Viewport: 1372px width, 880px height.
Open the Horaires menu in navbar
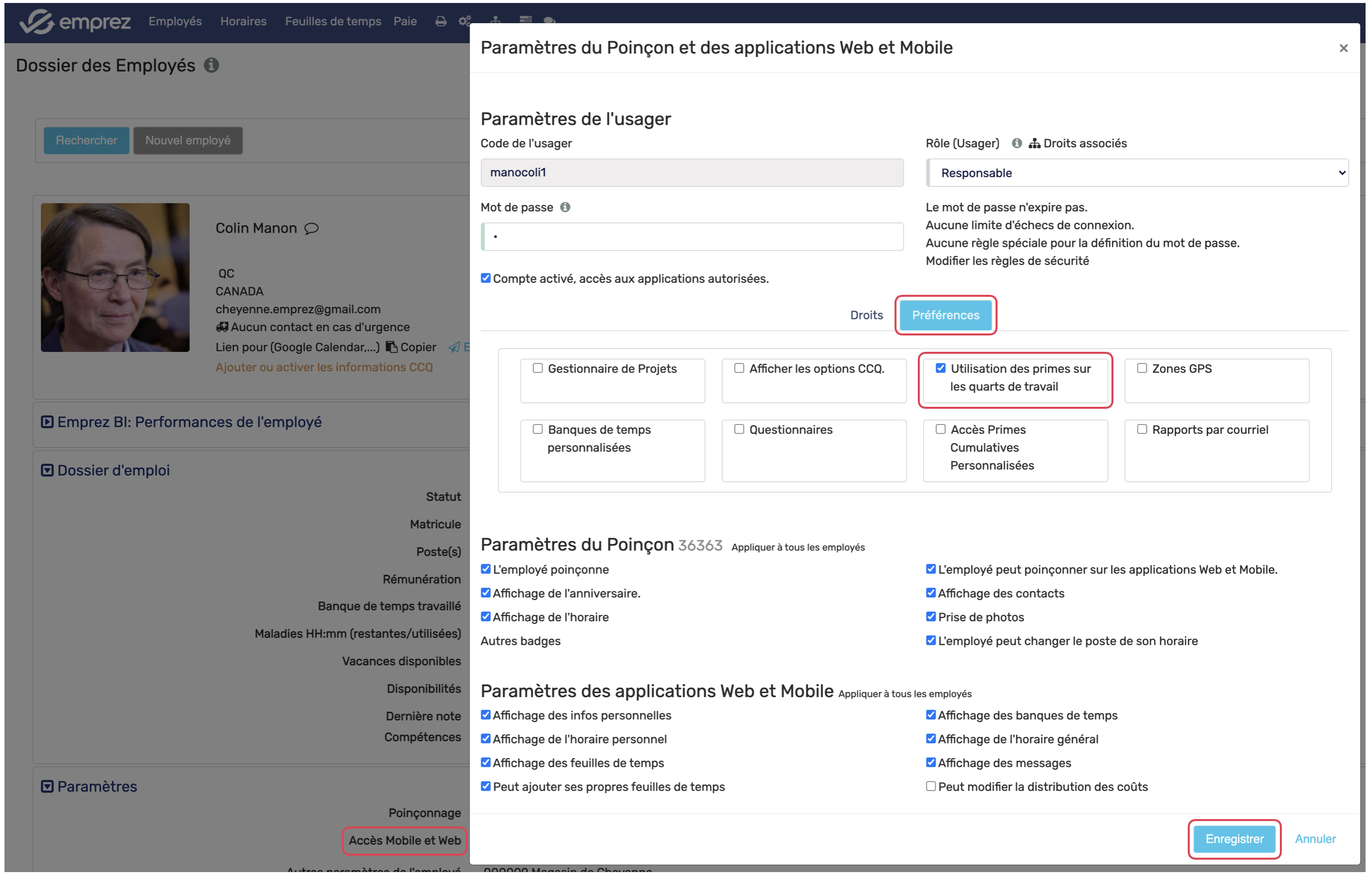tap(243, 21)
